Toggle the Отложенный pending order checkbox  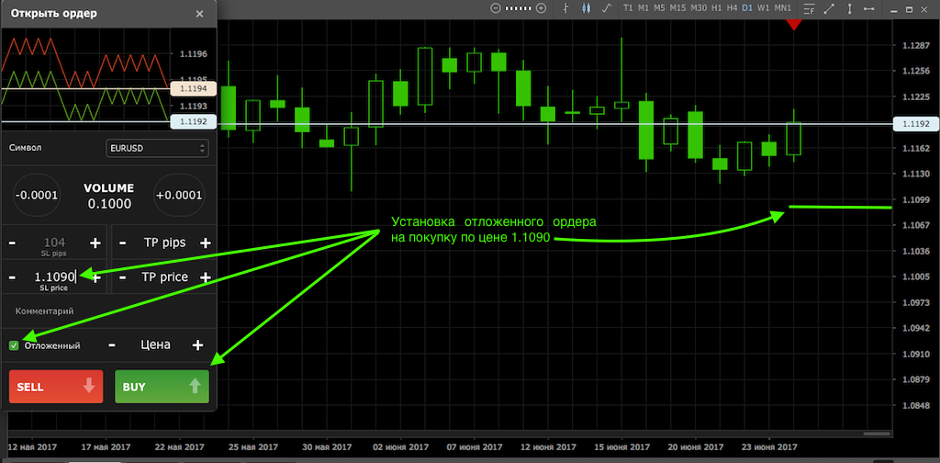coord(14,345)
